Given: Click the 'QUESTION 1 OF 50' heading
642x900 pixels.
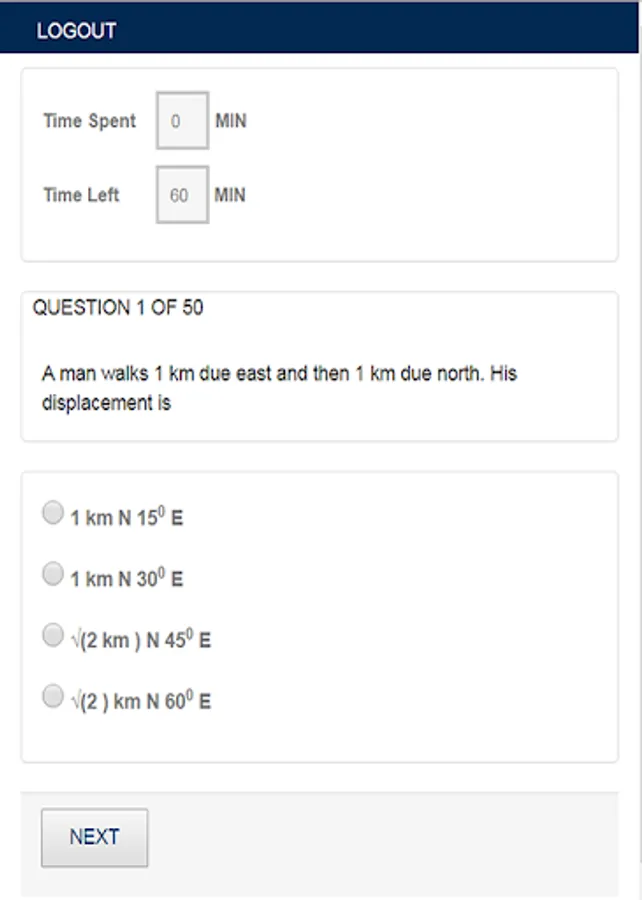Looking at the screenshot, I should [118, 308].
